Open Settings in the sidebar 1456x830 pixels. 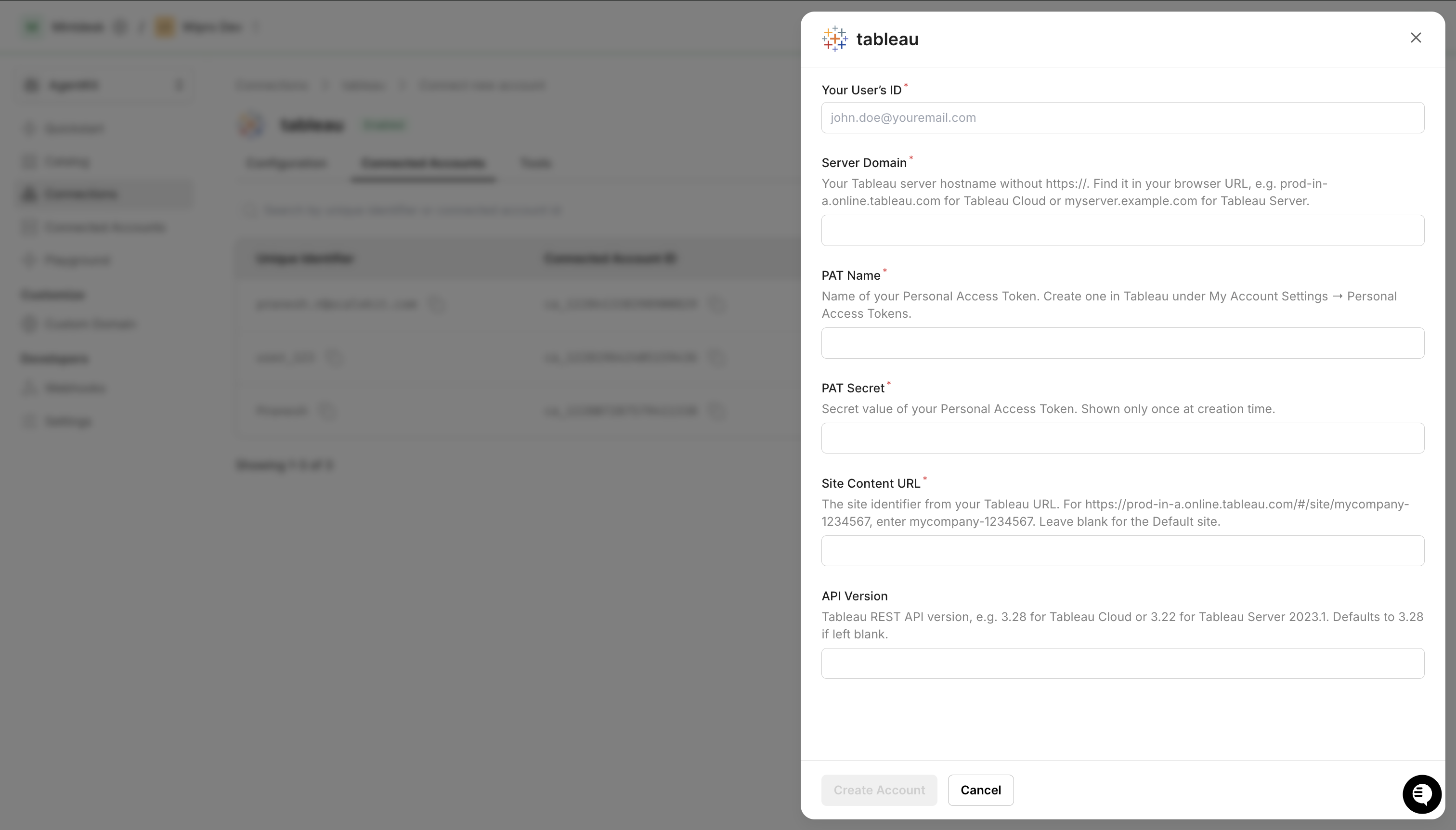click(68, 422)
